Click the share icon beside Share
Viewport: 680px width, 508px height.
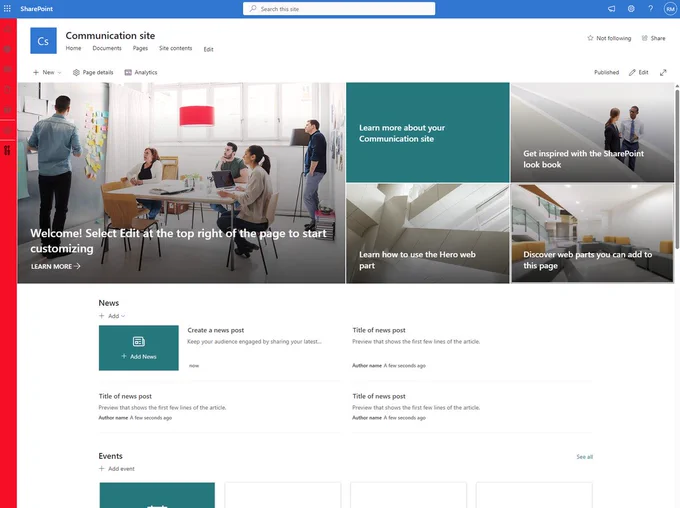(645, 38)
